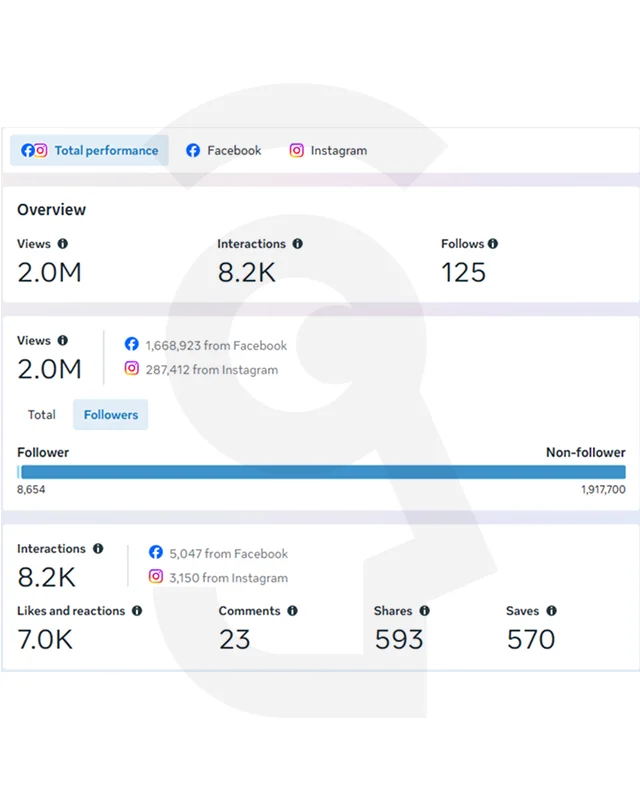
Task: Click info icon next to Comments
Action: tap(292, 611)
